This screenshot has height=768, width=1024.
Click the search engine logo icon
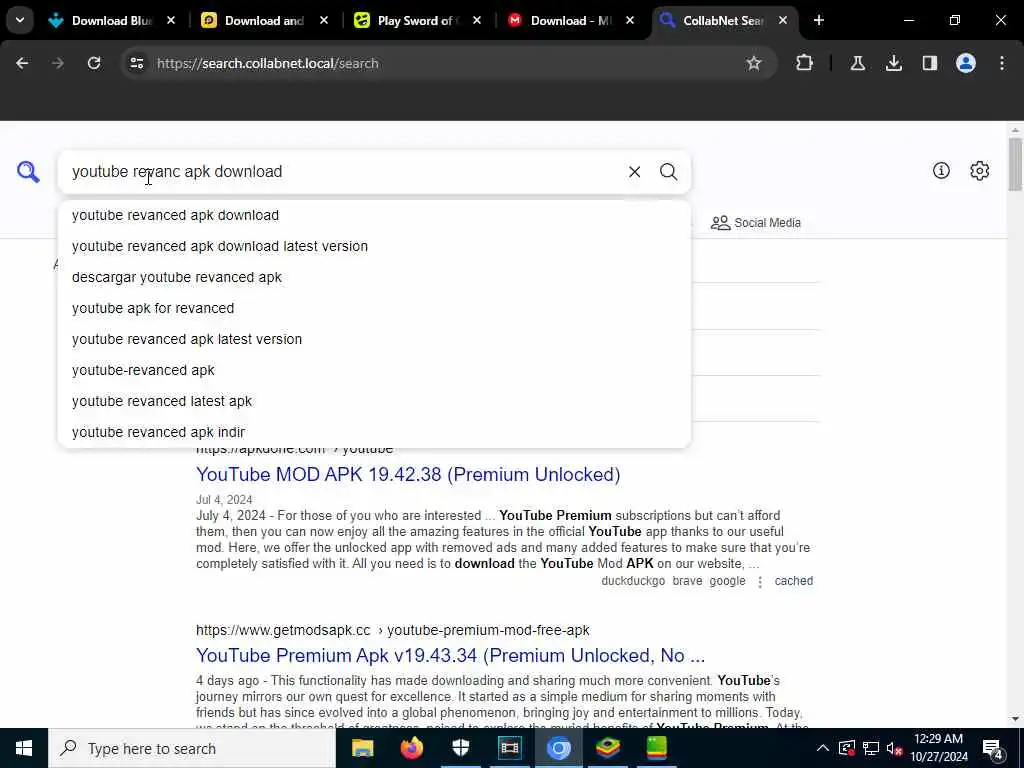click(28, 172)
